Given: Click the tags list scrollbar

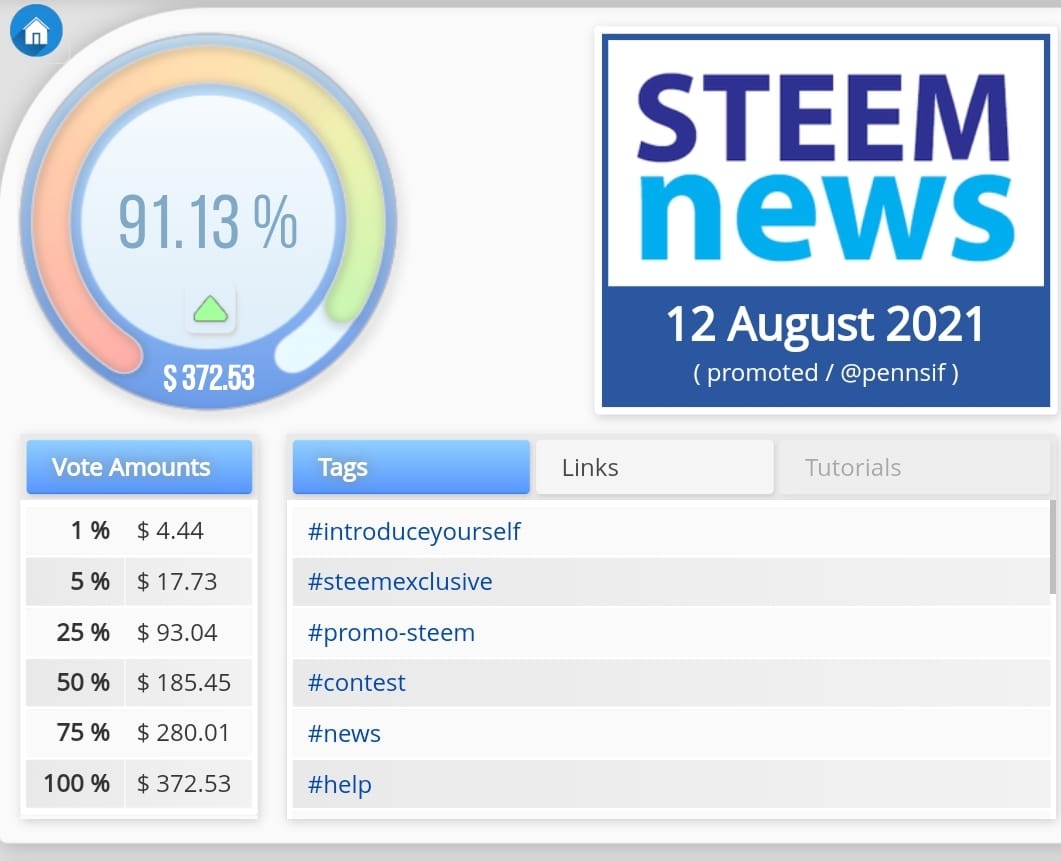Looking at the screenshot, I should (1052, 547).
